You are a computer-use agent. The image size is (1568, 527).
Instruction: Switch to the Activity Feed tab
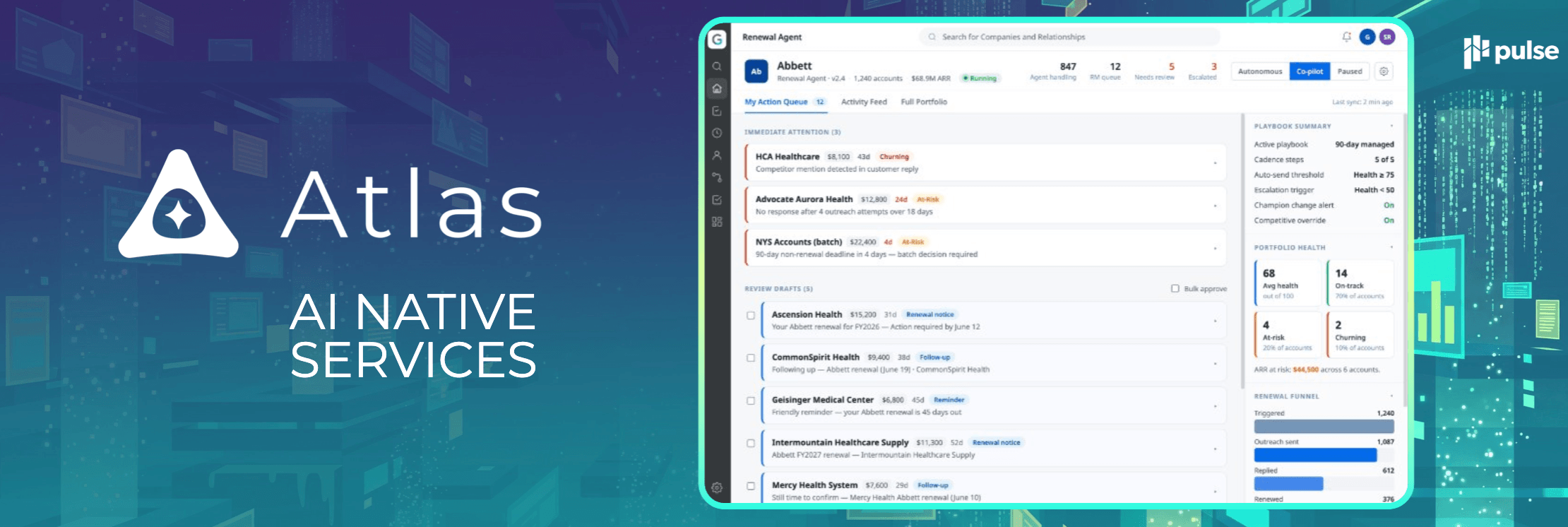tap(864, 102)
